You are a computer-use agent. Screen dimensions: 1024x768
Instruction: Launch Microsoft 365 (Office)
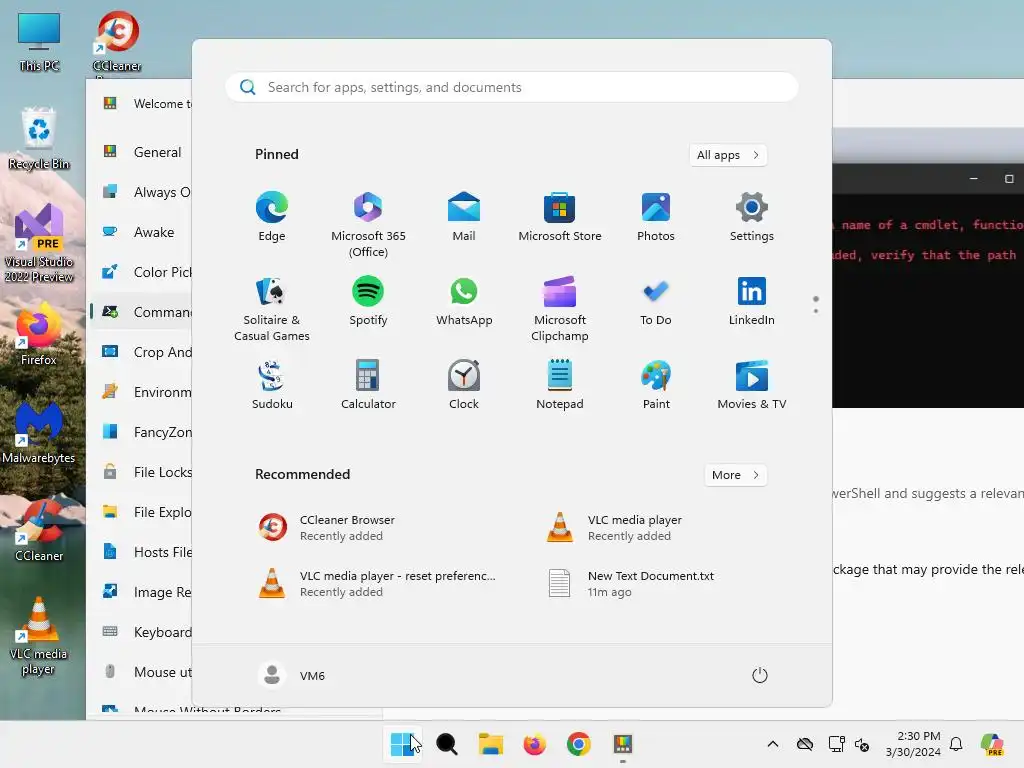pyautogui.click(x=368, y=225)
